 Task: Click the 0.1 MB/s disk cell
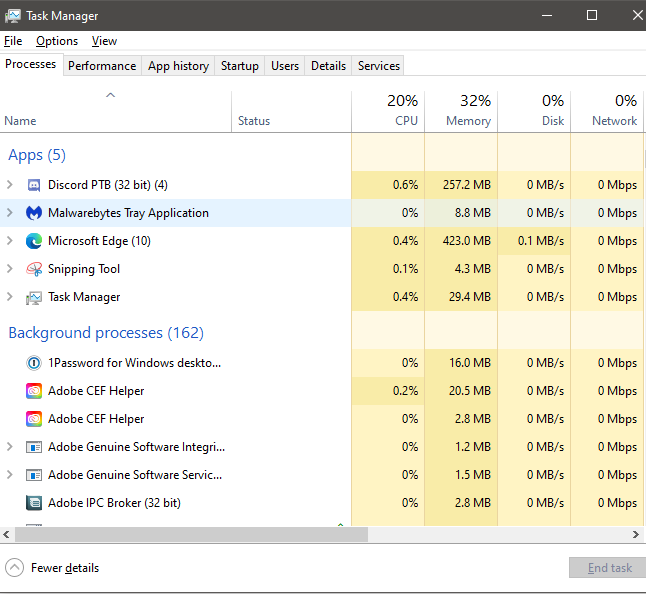(x=534, y=241)
